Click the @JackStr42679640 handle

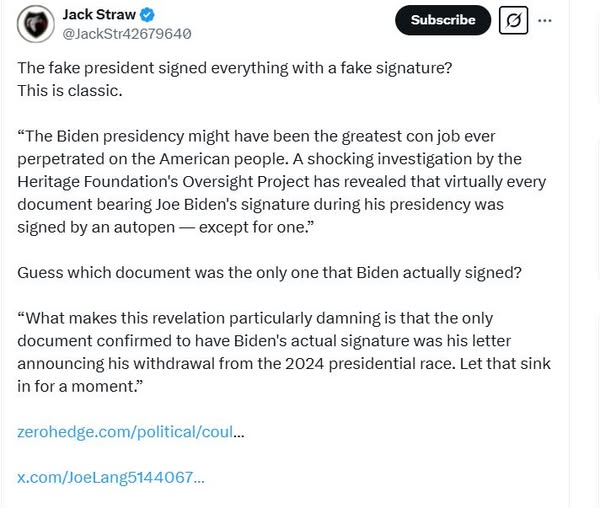tap(127, 34)
